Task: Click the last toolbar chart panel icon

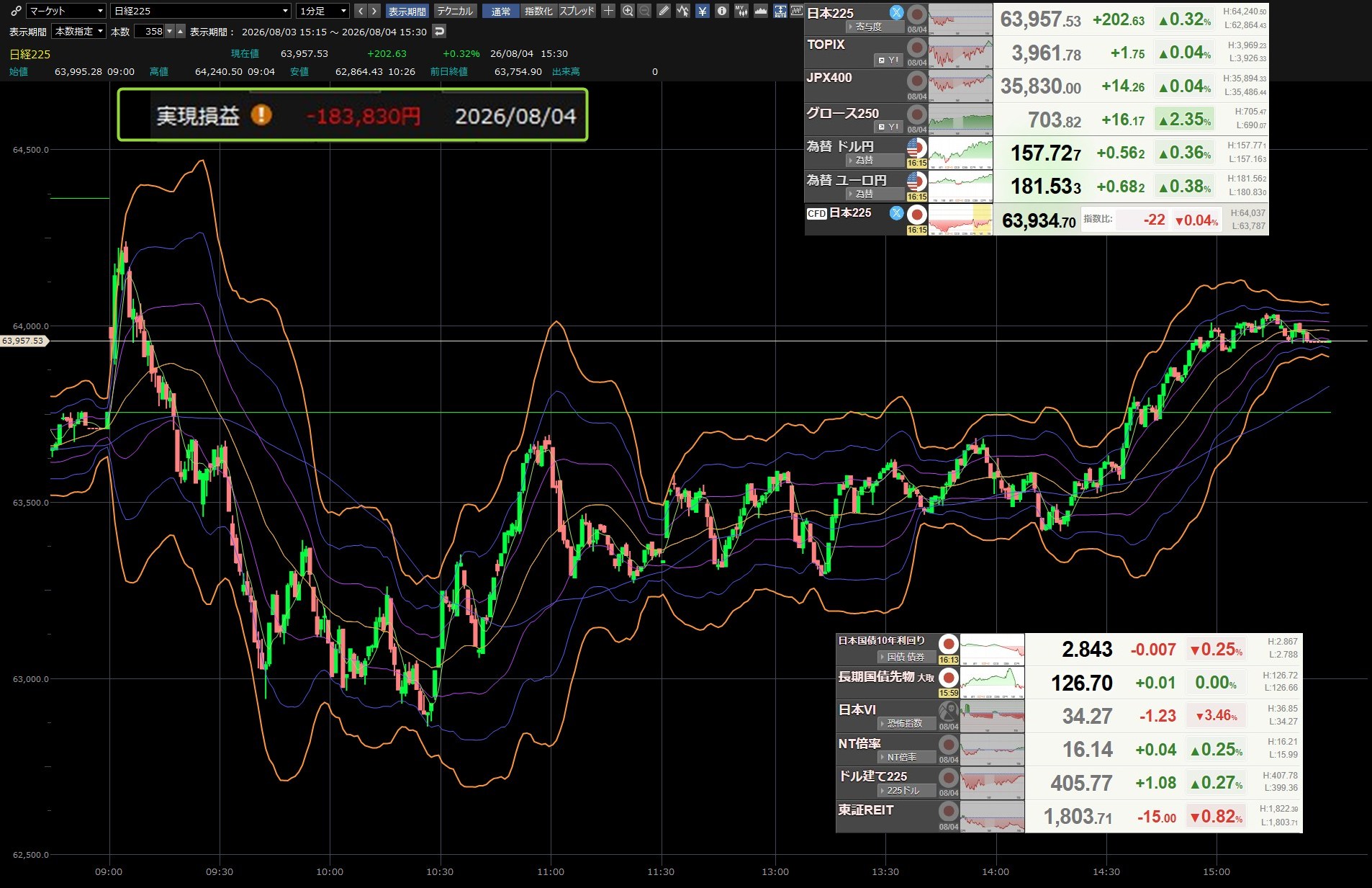Action: [x=796, y=11]
